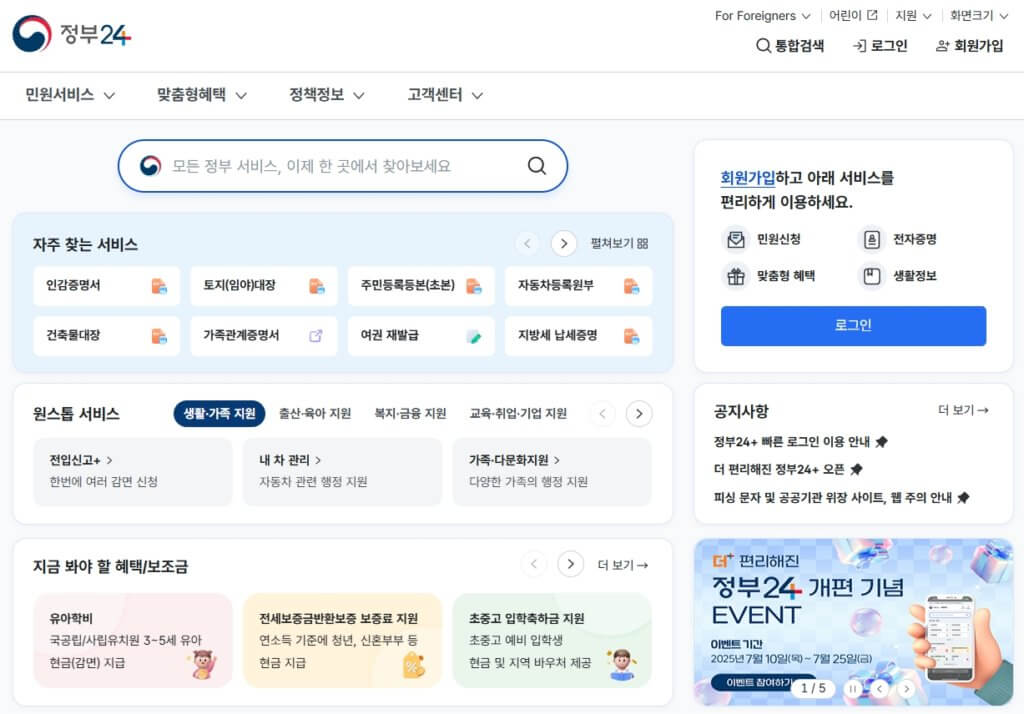Expand the 화면크기 dropdown
The image size is (1024, 714).
[979, 16]
